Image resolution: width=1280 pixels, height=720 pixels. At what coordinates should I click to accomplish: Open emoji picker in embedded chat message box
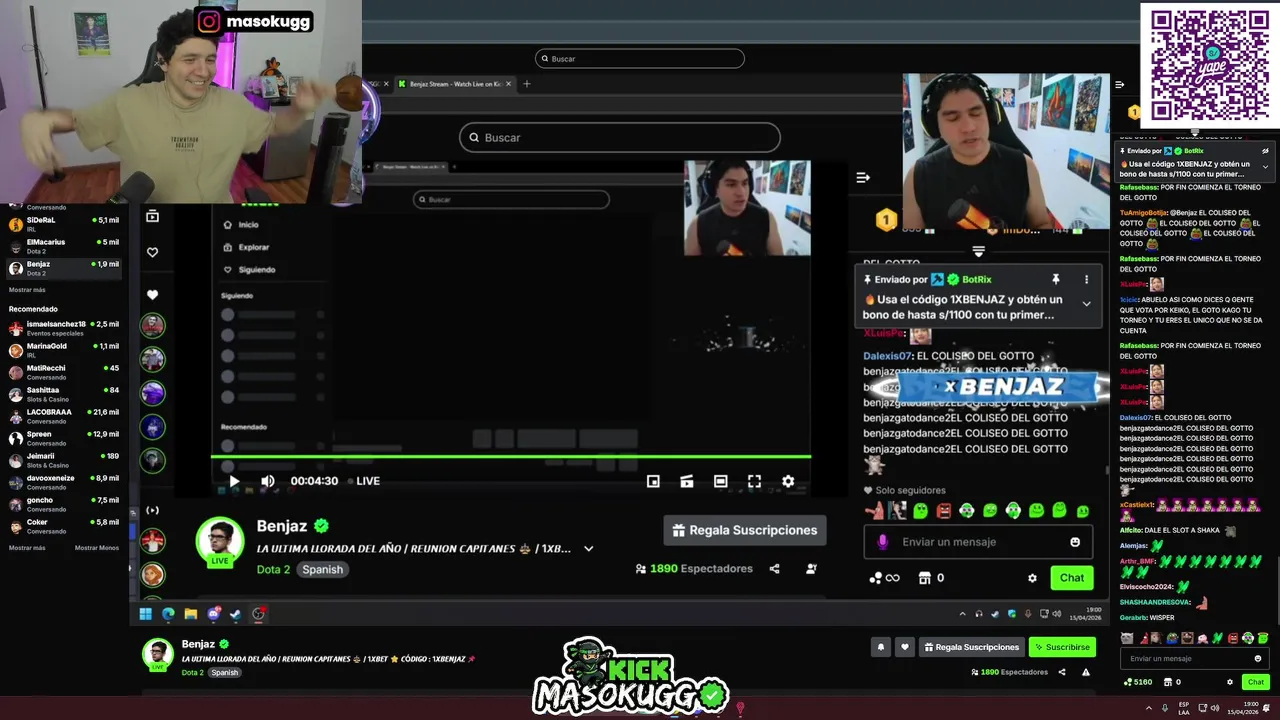point(1075,542)
